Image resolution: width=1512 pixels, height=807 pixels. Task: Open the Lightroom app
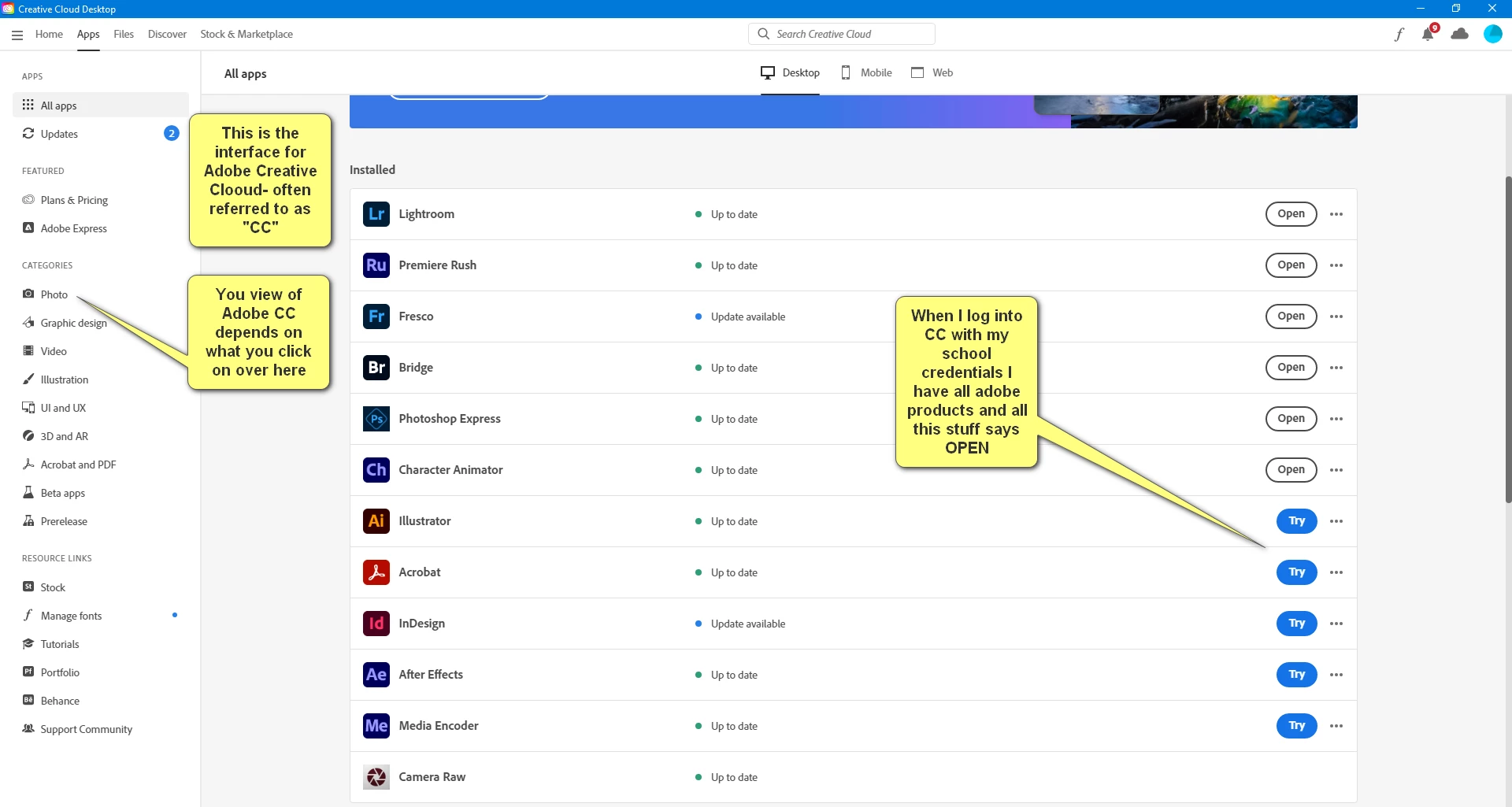(x=1291, y=214)
